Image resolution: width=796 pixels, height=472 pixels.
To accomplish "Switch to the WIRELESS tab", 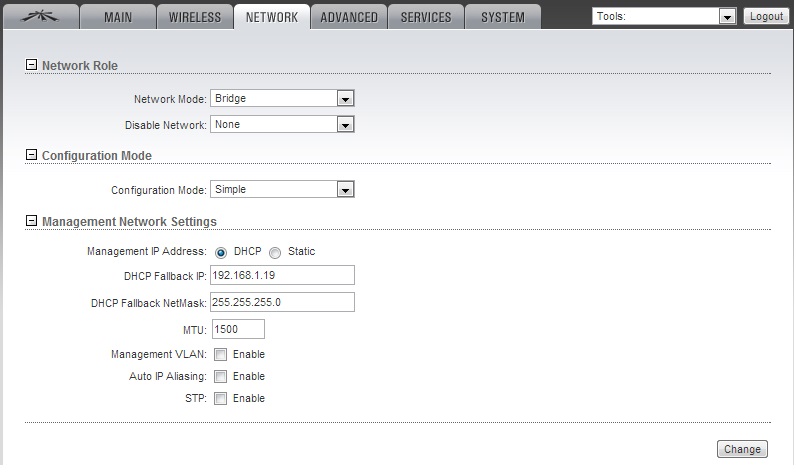I will coord(195,17).
